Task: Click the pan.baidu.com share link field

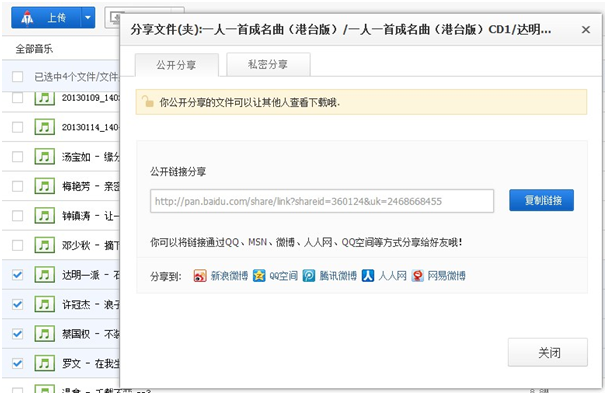Action: coord(322,201)
